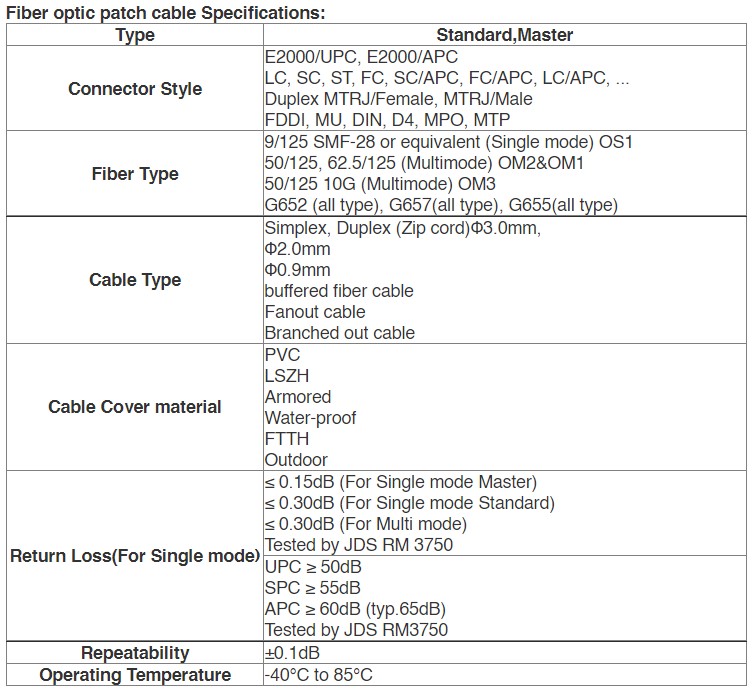Click the 'Fiber Type' row label
754x695 pixels.
coord(135,174)
